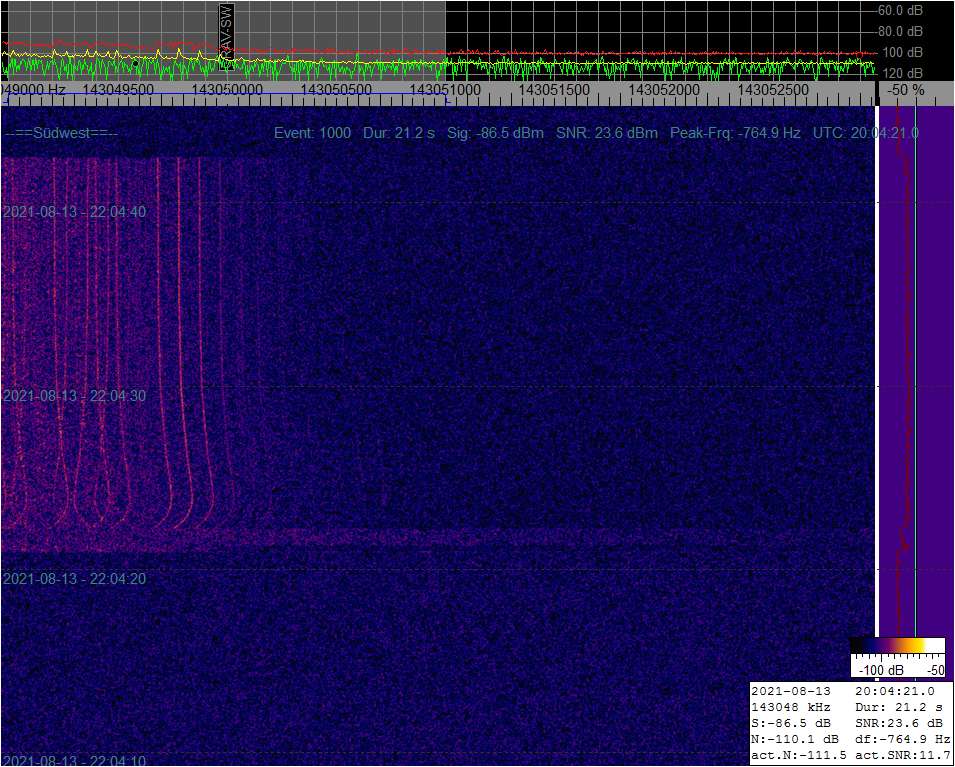Screen dimensions: 955x767
Task: Click the 22:04:30 waterfall timestamp
Action: (74, 396)
